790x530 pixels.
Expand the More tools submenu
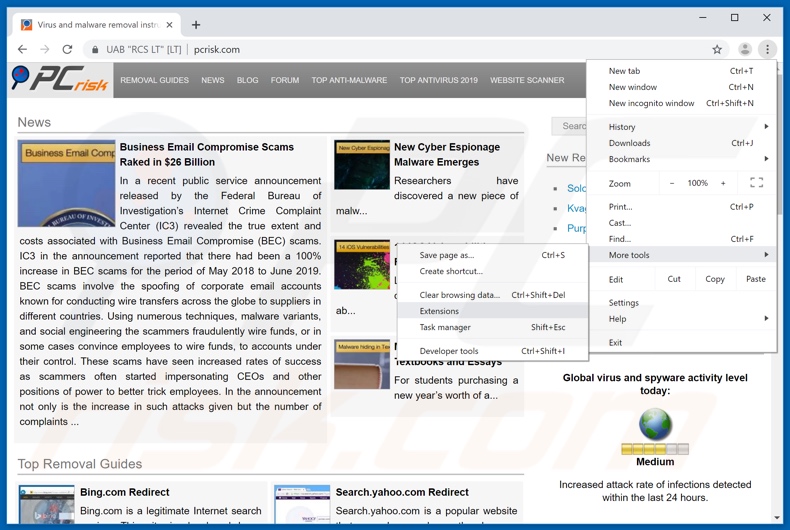click(x=681, y=255)
